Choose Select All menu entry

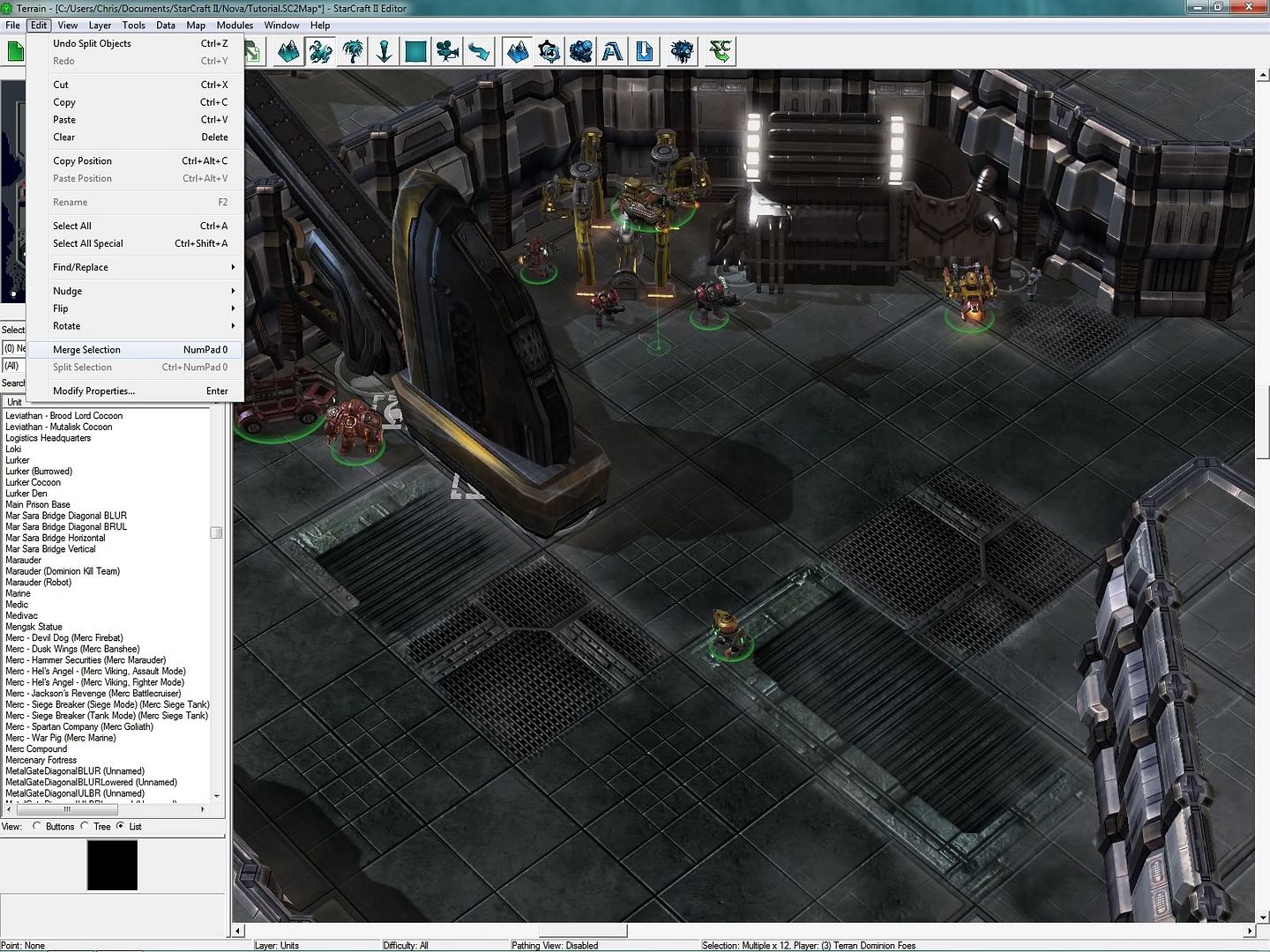coord(135,226)
